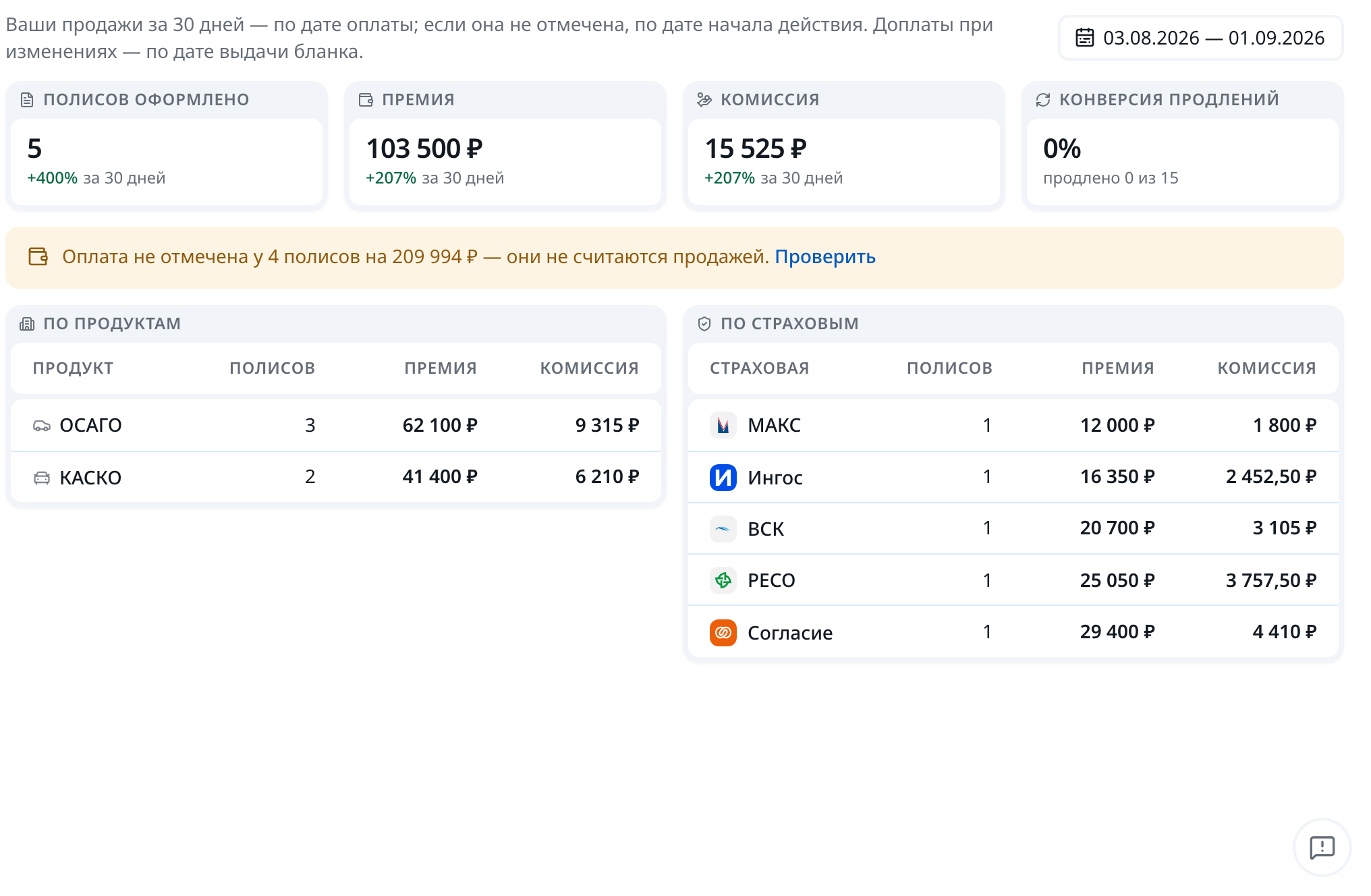Click the 15 525 ₽ commission total
This screenshot has height=896, width=1371.
(x=756, y=148)
